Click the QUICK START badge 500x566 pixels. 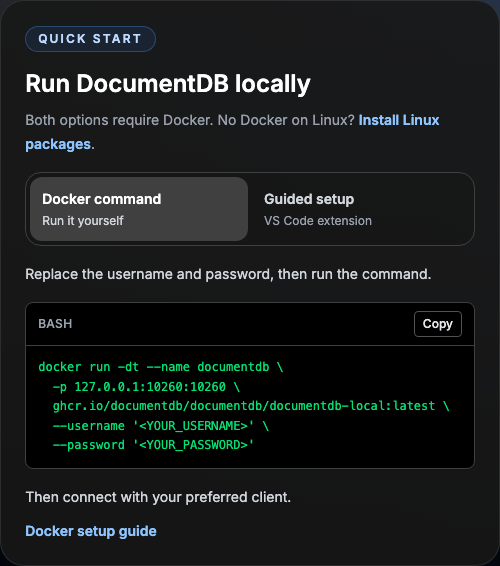click(90, 39)
